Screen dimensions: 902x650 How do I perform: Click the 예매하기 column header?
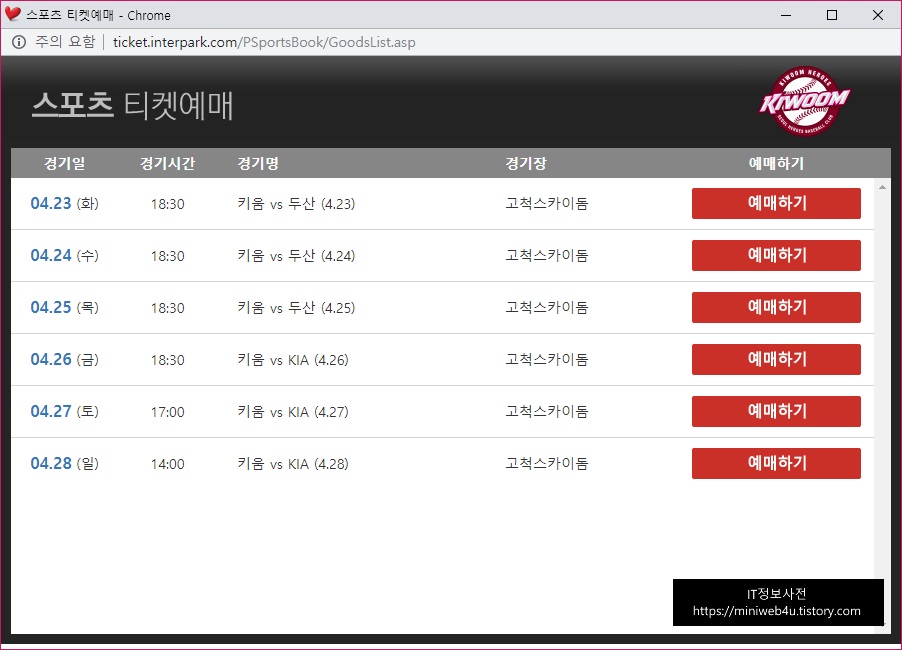tap(776, 163)
